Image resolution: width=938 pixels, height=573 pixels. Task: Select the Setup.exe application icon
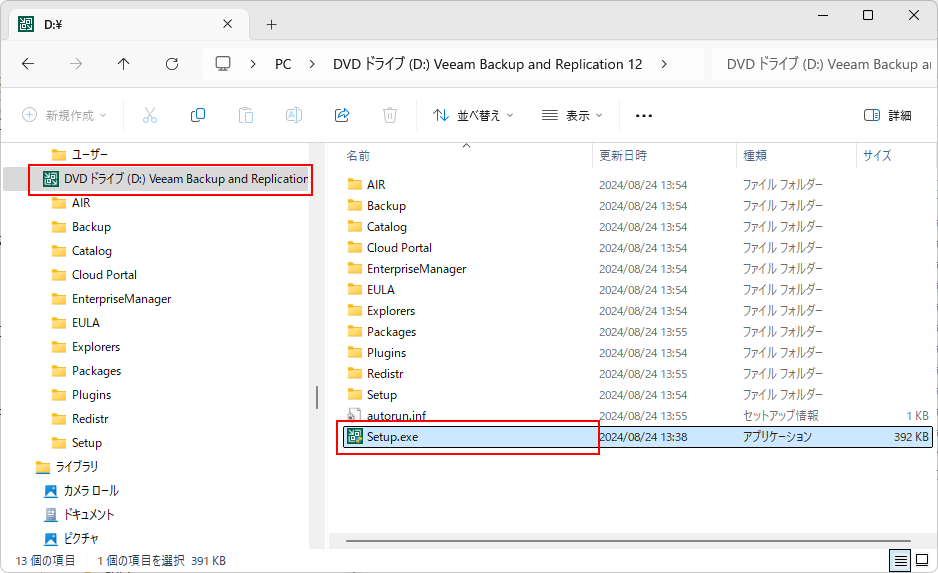click(x=355, y=437)
